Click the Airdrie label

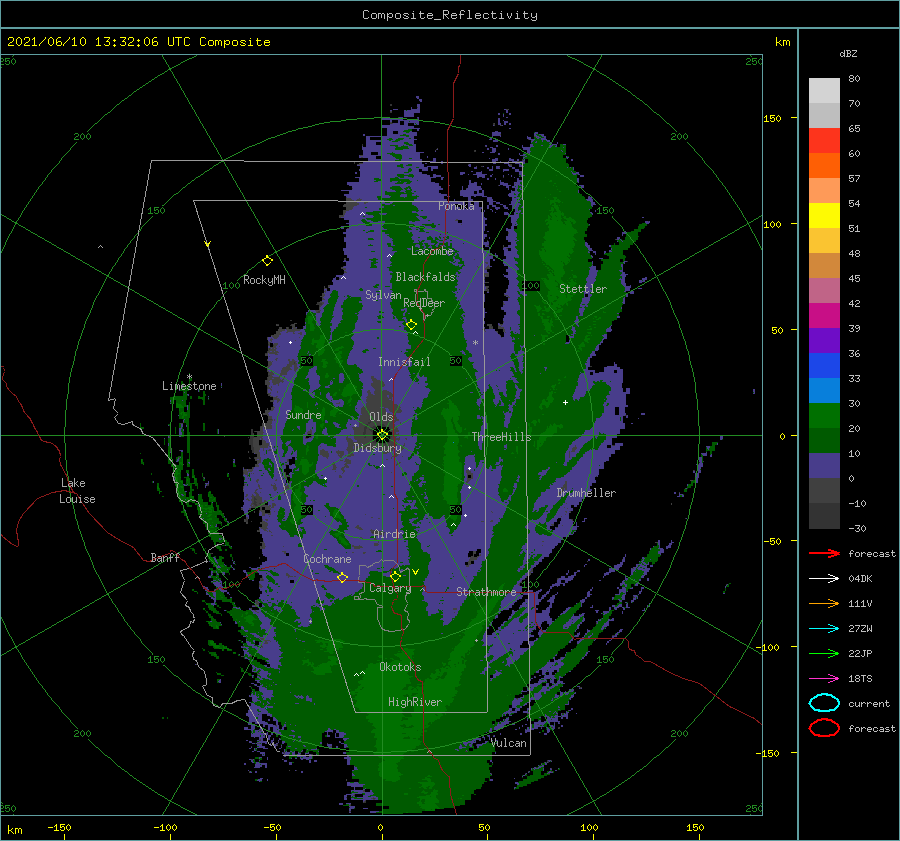click(394, 534)
